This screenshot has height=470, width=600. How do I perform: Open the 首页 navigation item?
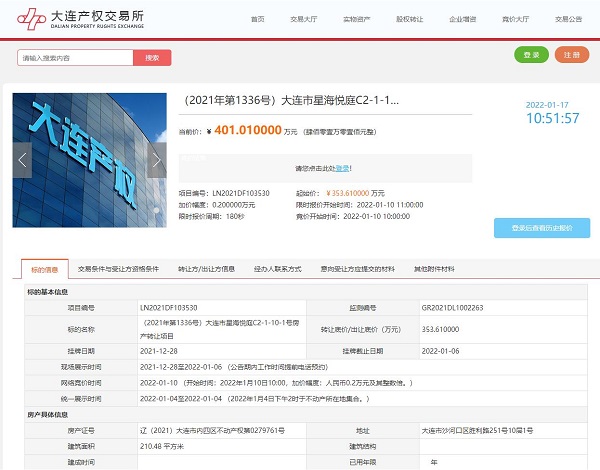point(258,19)
